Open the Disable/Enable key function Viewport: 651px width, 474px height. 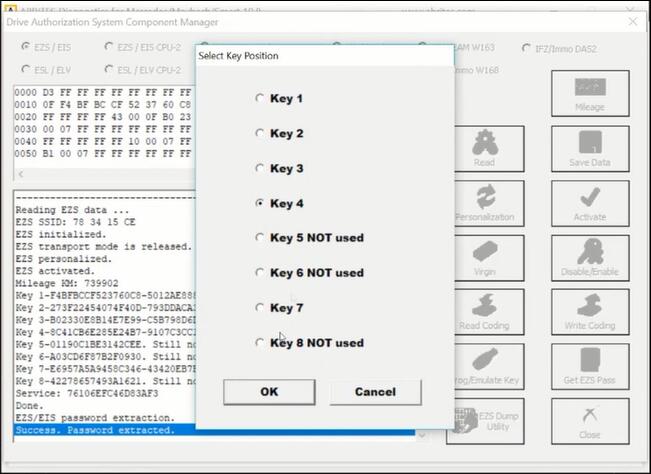[x=590, y=258]
